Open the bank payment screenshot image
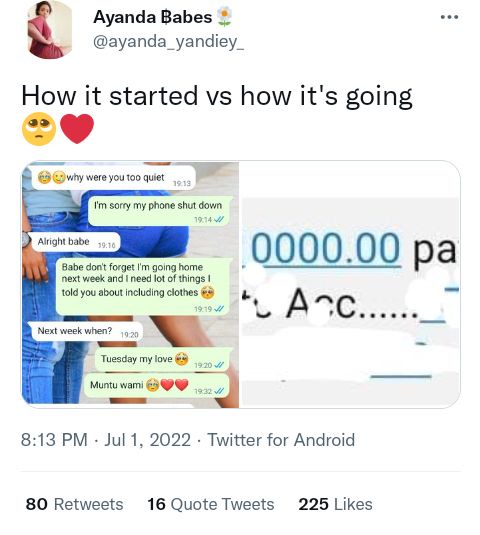 tap(350, 284)
